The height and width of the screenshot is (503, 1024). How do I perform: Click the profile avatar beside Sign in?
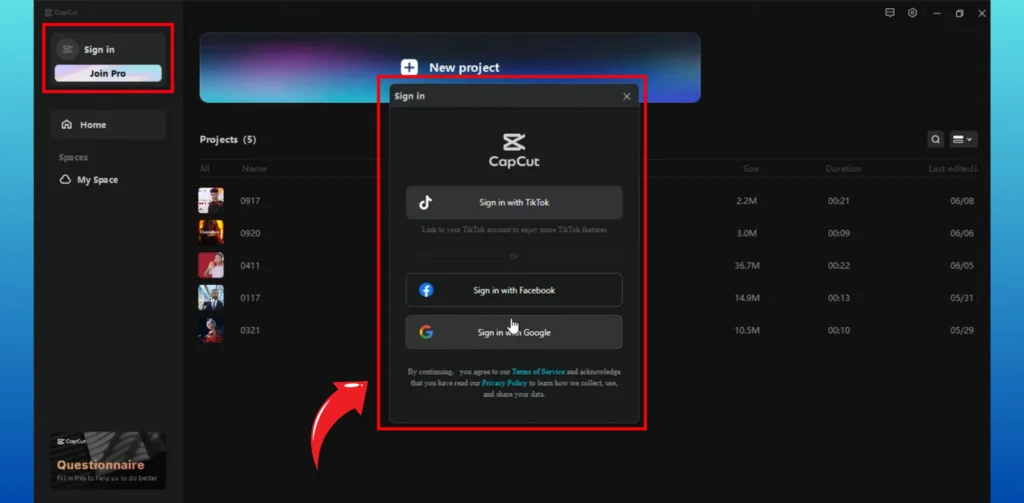(x=67, y=49)
